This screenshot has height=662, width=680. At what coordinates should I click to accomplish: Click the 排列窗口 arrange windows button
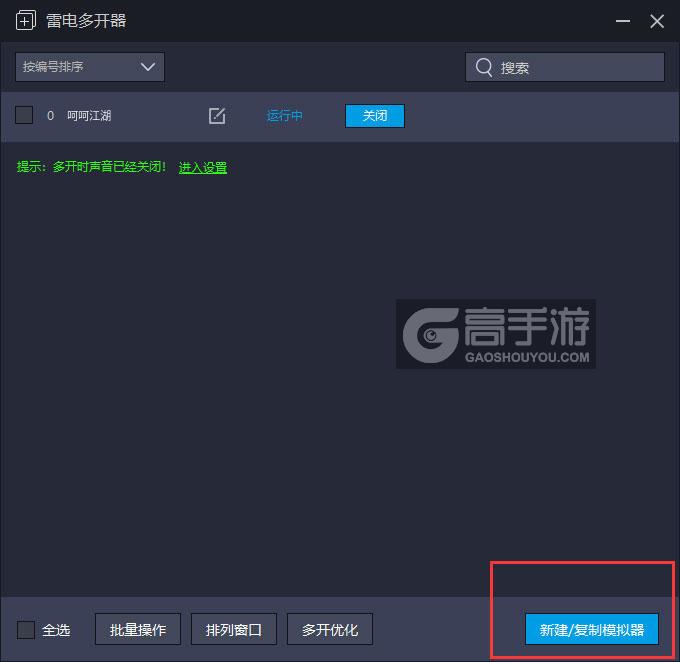(x=234, y=629)
